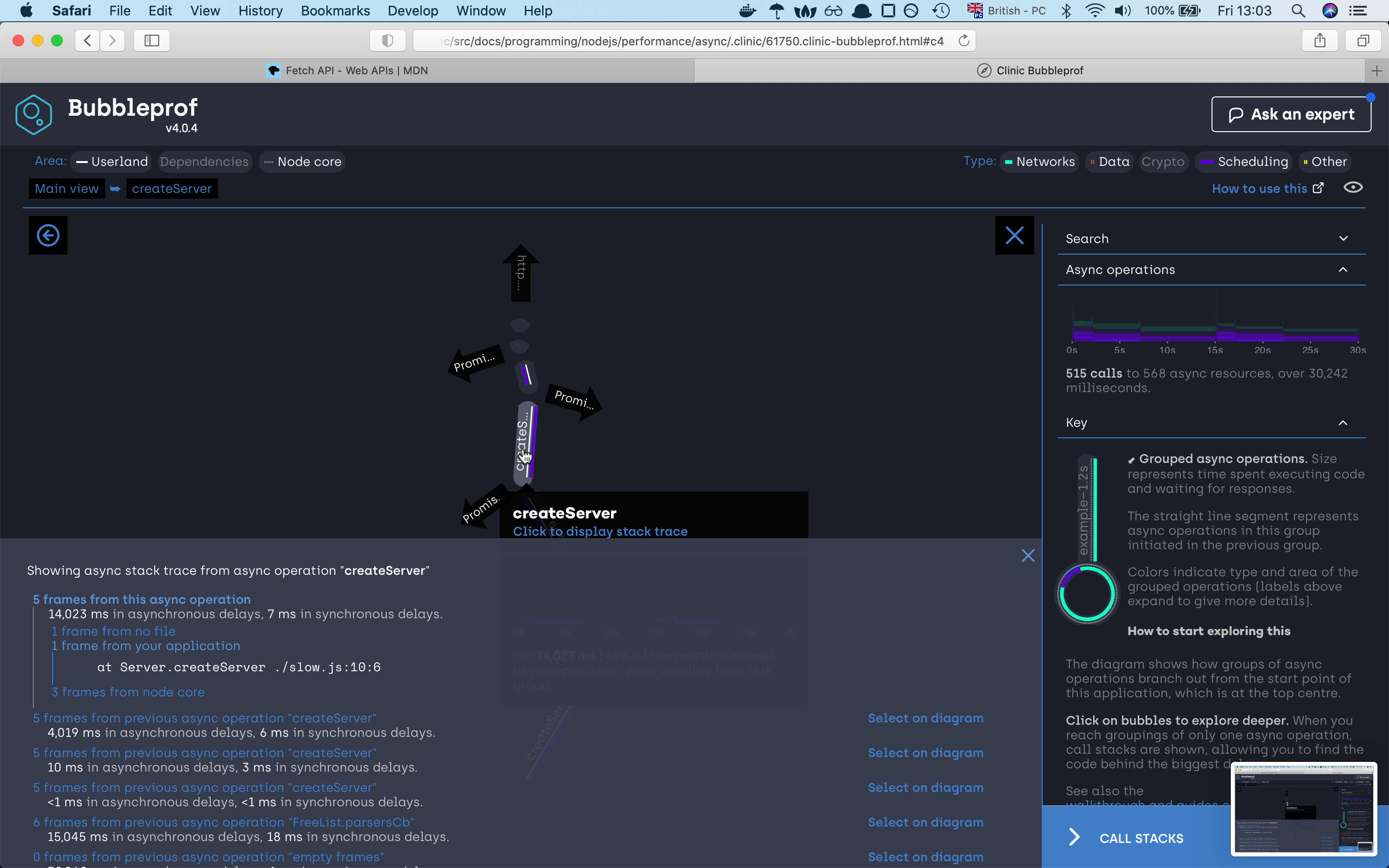Expand the Search section chevron
Screen dimensions: 1389x868
point(1343,239)
